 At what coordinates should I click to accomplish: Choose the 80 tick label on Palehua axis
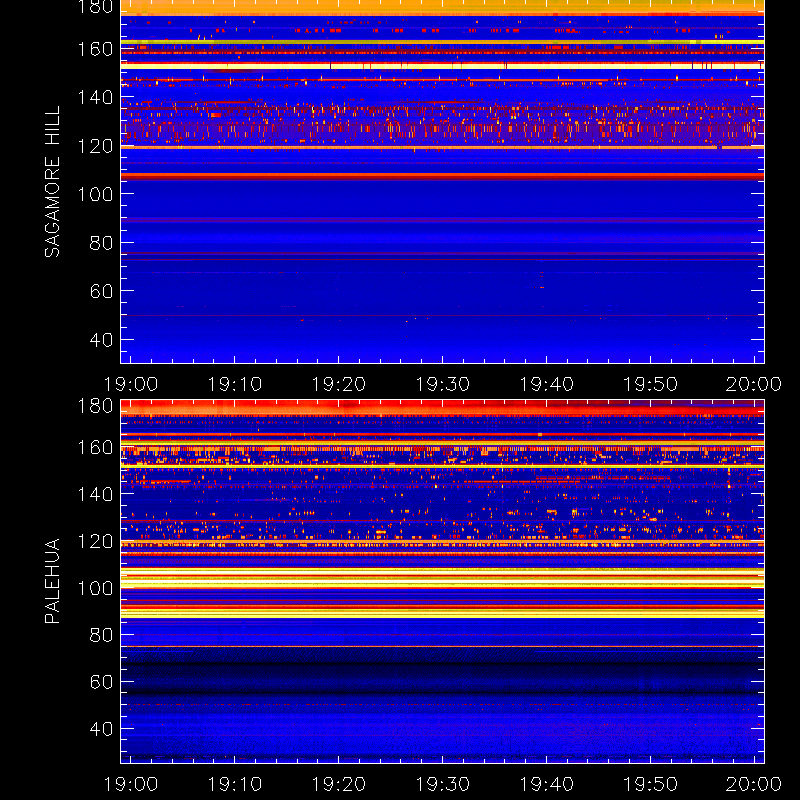(x=101, y=635)
